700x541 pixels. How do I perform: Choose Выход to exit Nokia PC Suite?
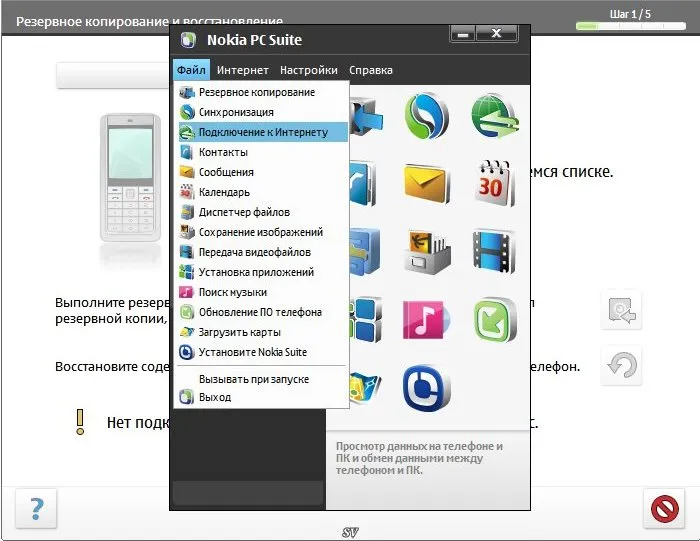[263, 397]
